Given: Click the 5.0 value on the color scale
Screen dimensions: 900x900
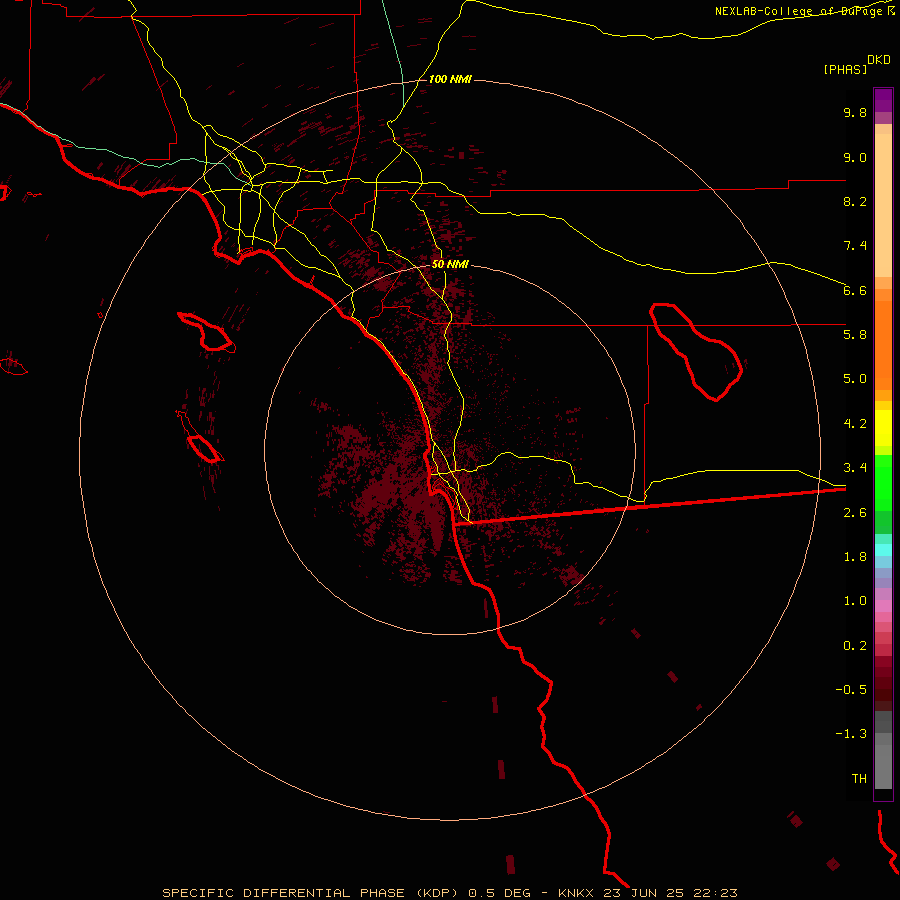Looking at the screenshot, I should 855,379.
